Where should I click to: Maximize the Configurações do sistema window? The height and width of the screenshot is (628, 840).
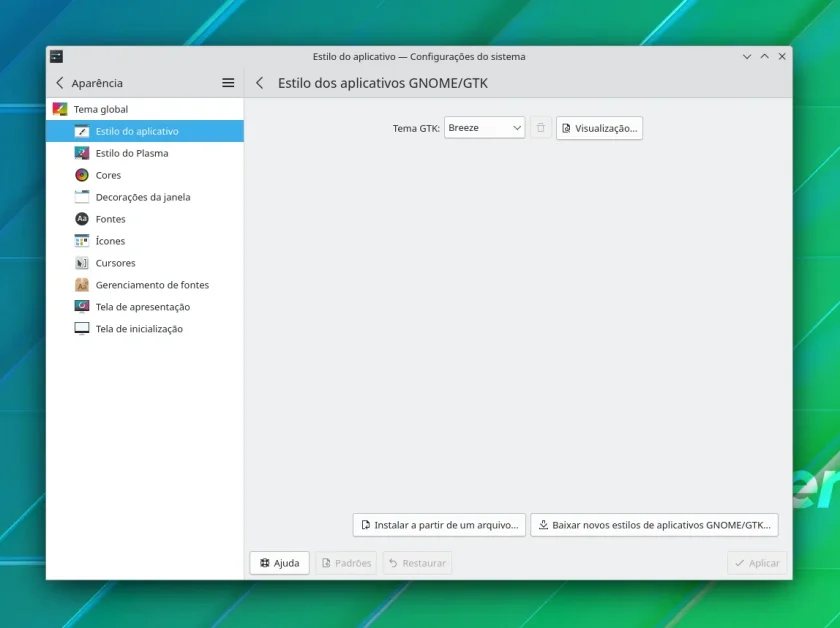tap(764, 56)
